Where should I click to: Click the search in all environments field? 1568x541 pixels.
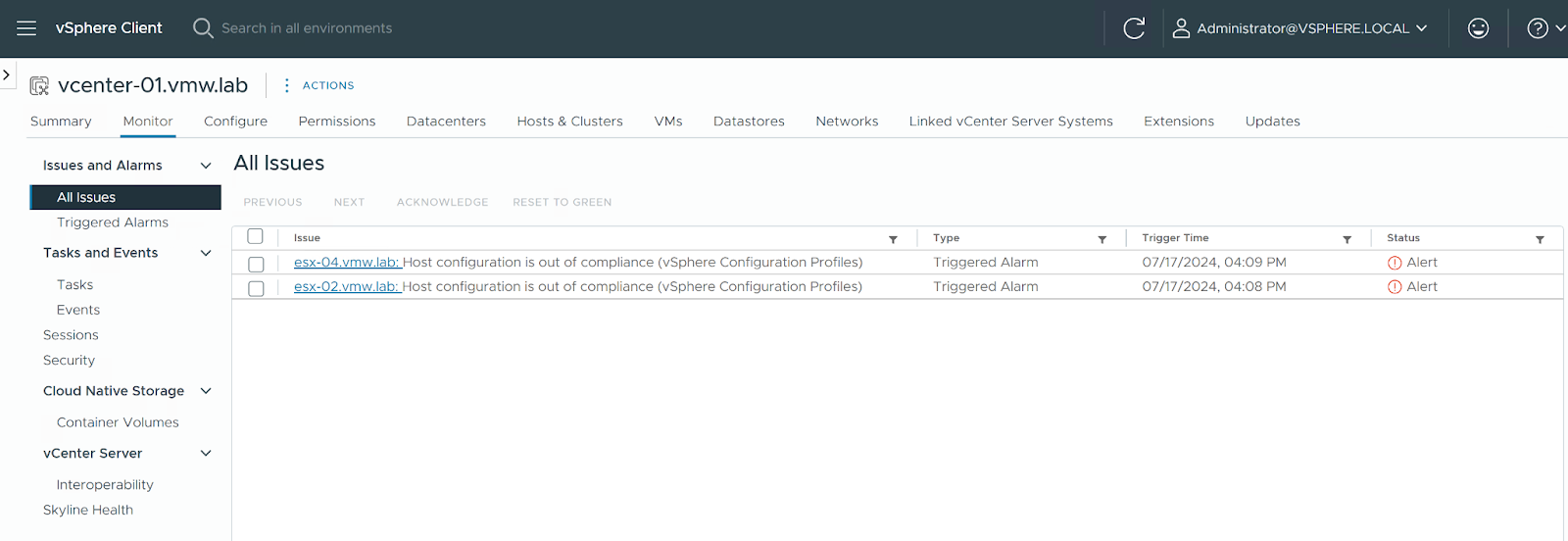click(x=307, y=28)
